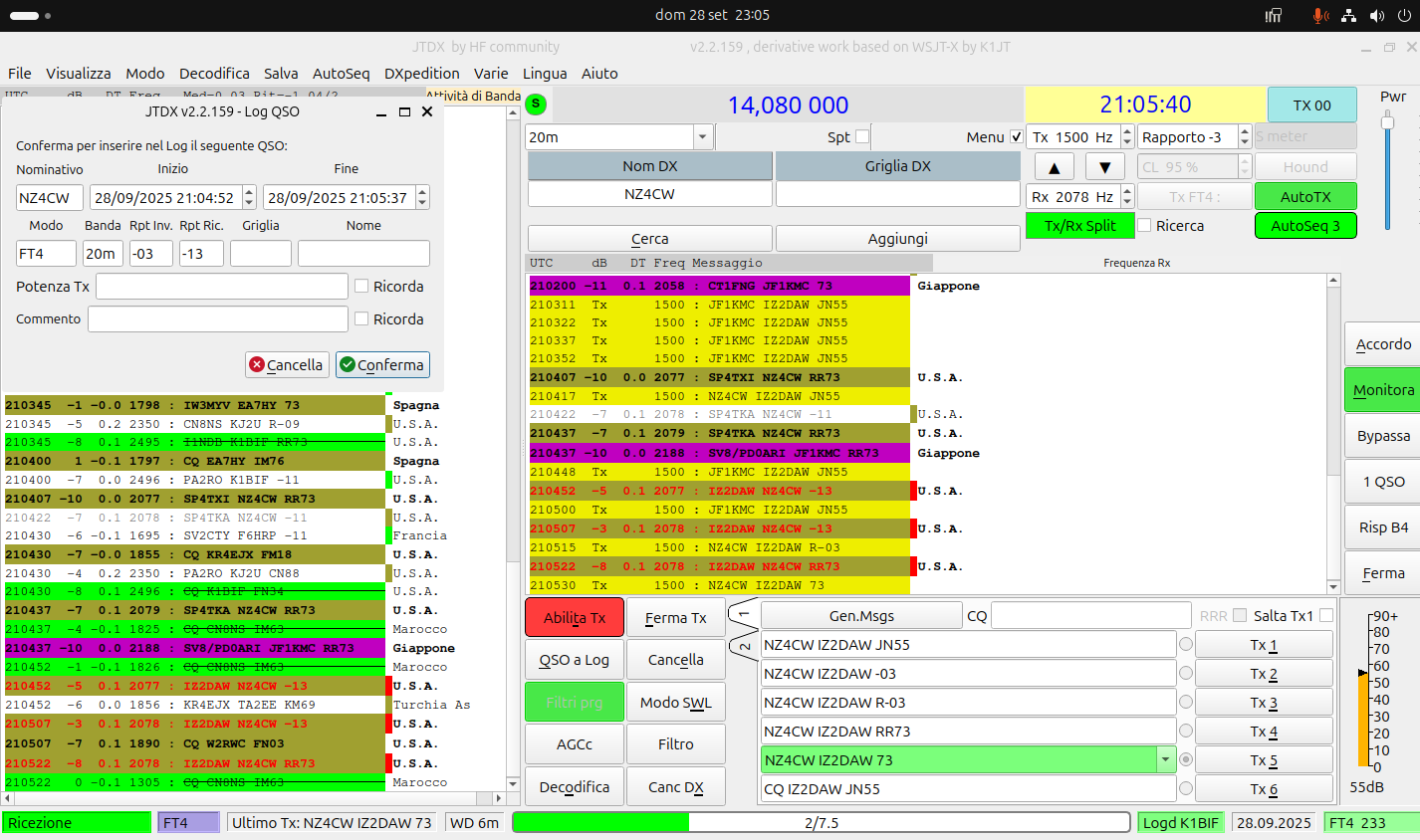Open the Rapporto -3 dropdown

[1244, 136]
